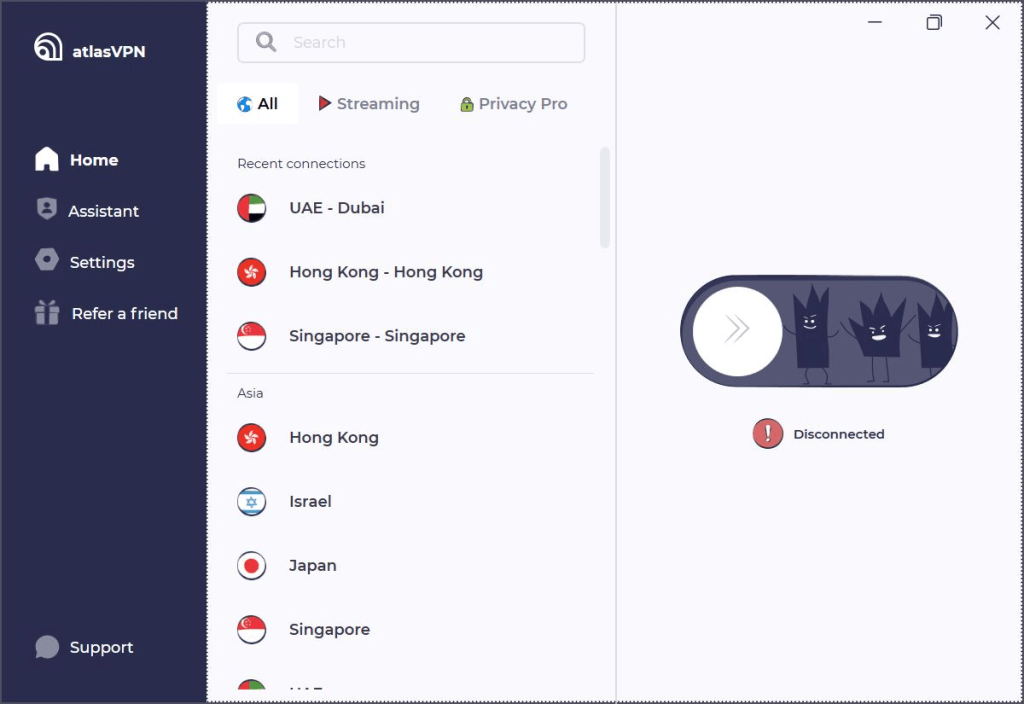Close the atlasVPN window
1024x704 pixels.
pos(992,22)
